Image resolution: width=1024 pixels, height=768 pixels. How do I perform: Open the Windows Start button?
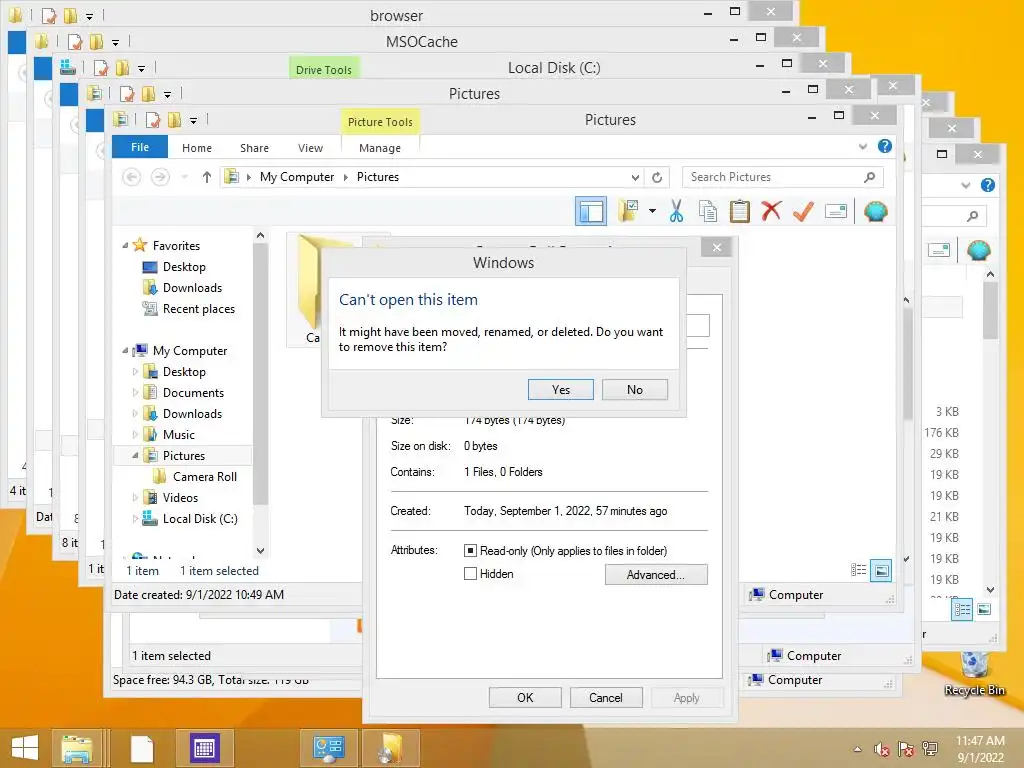(x=25, y=748)
